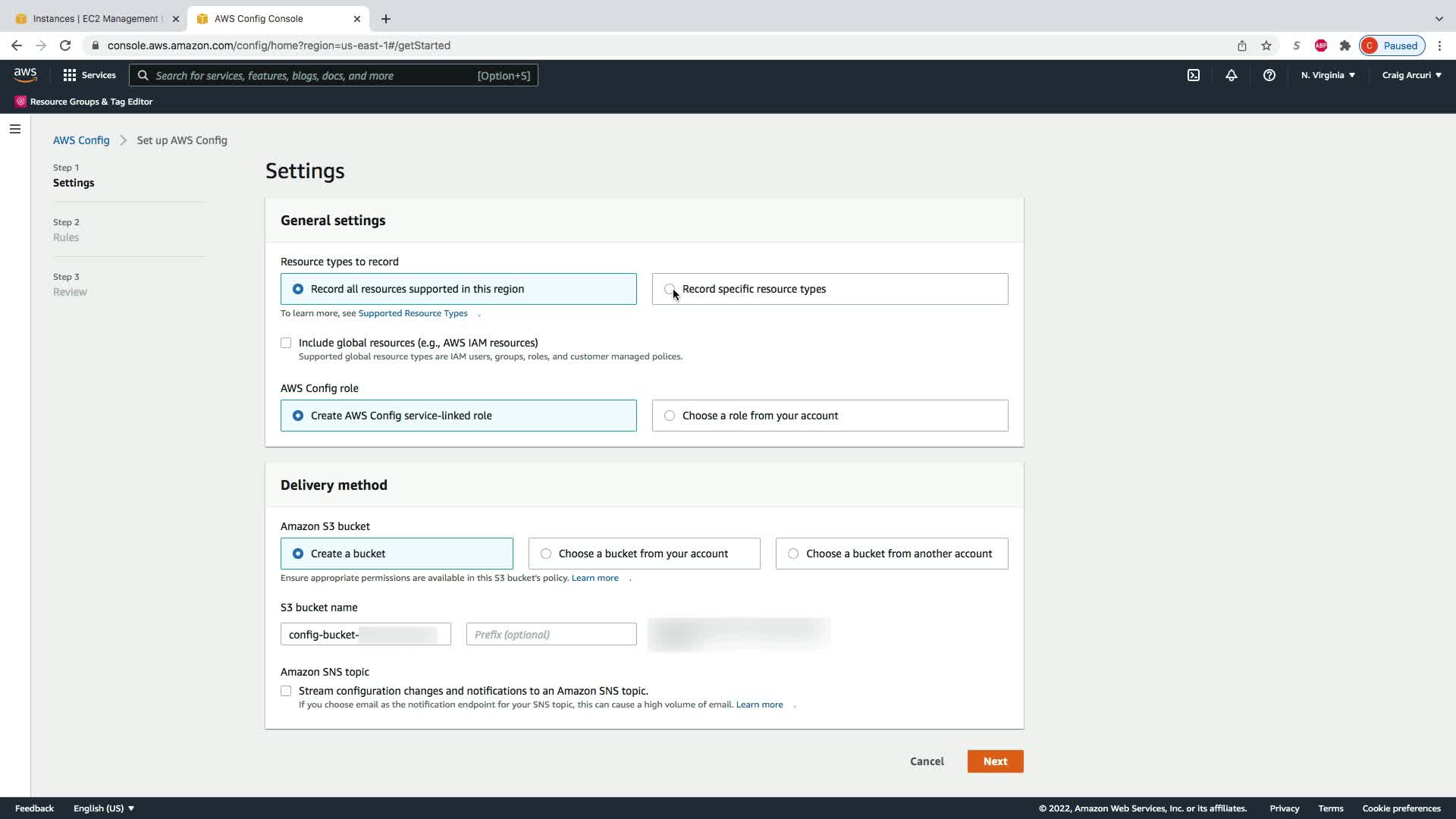Screen dimensions: 1456x819
Task: Click the orange Next button
Action: (995, 761)
